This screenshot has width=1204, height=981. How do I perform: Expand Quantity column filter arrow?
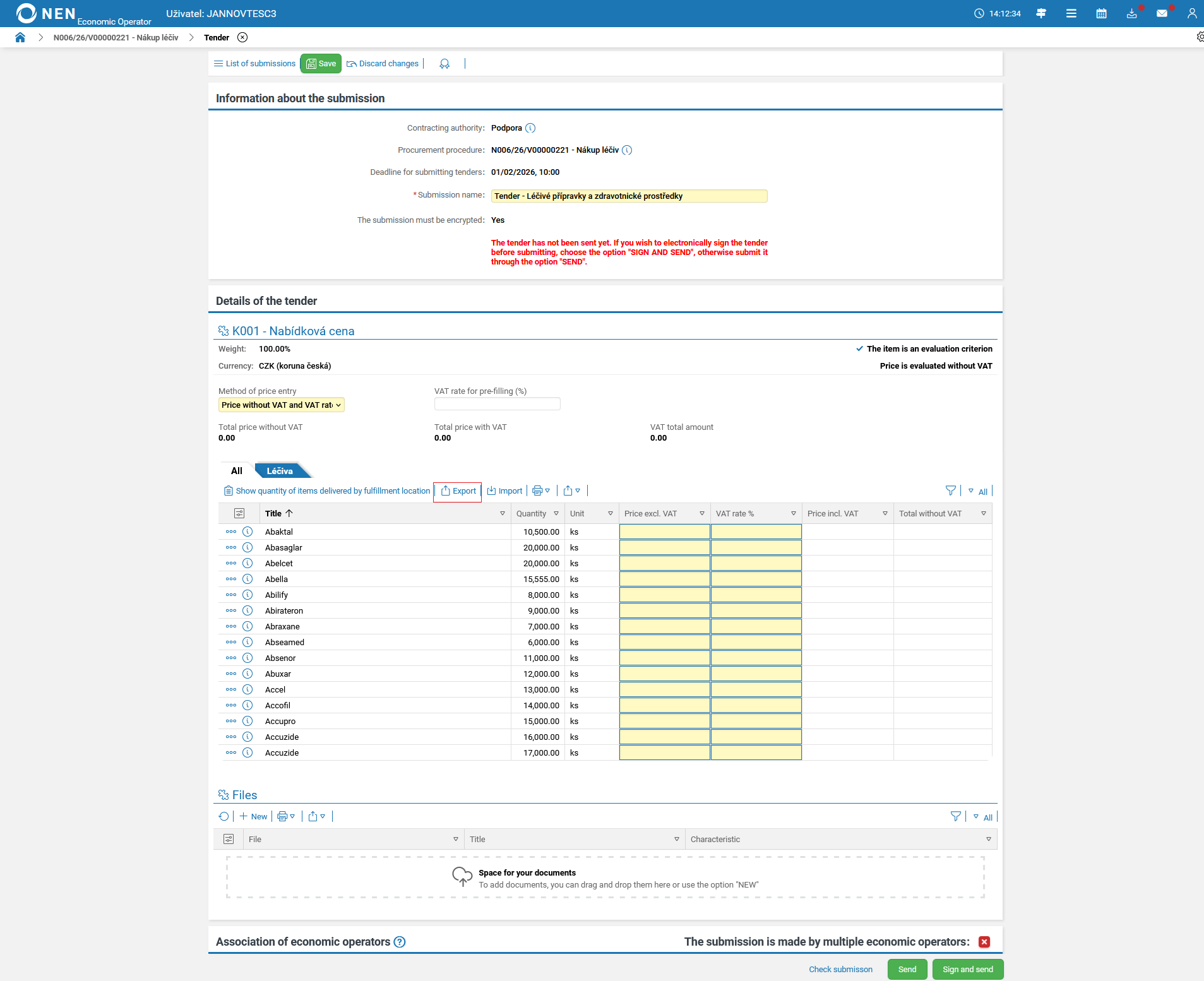[556, 513]
